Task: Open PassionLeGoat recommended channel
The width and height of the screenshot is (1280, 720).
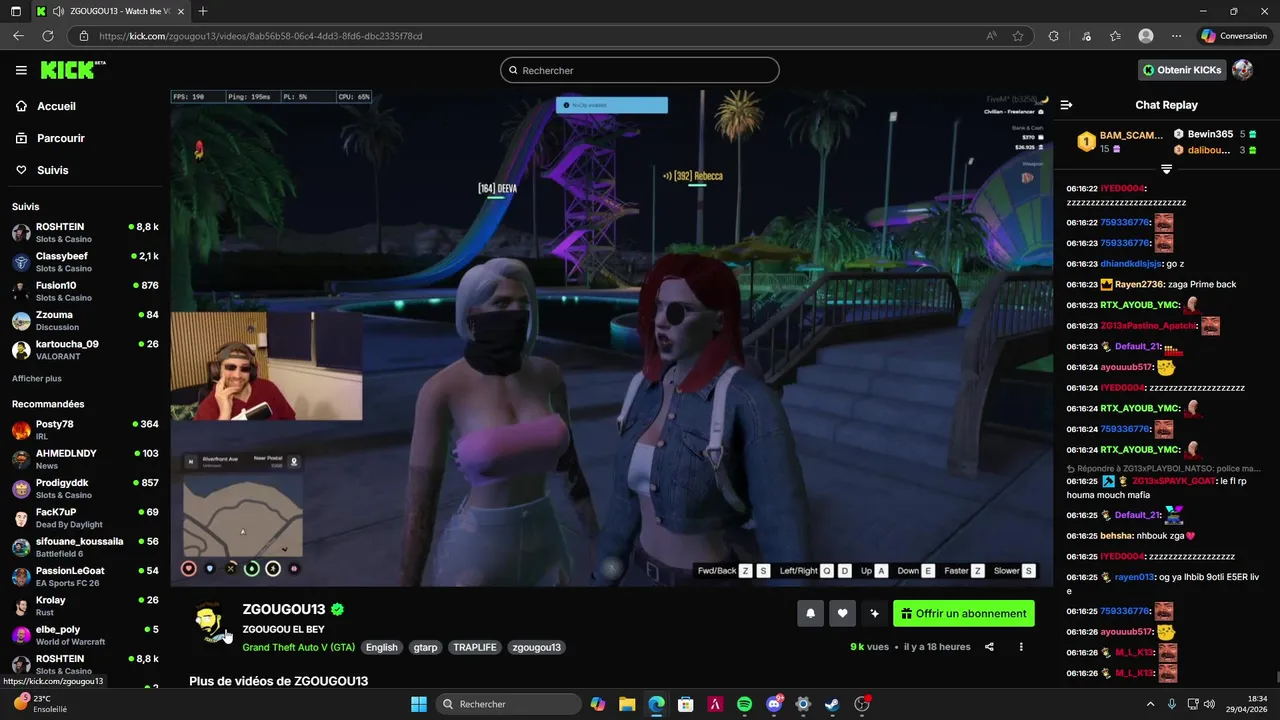Action: pyautogui.click(x=85, y=576)
